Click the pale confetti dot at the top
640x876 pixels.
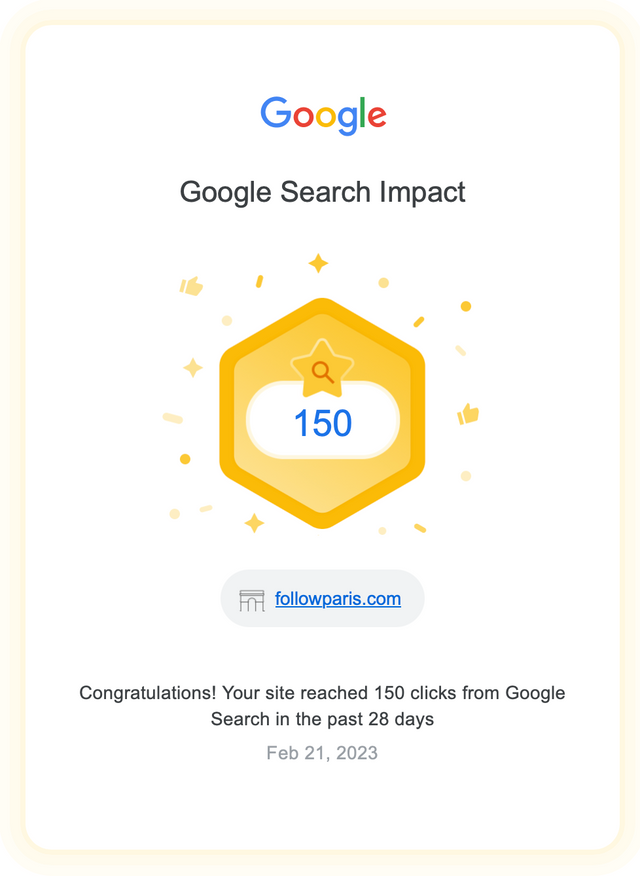pos(384,283)
